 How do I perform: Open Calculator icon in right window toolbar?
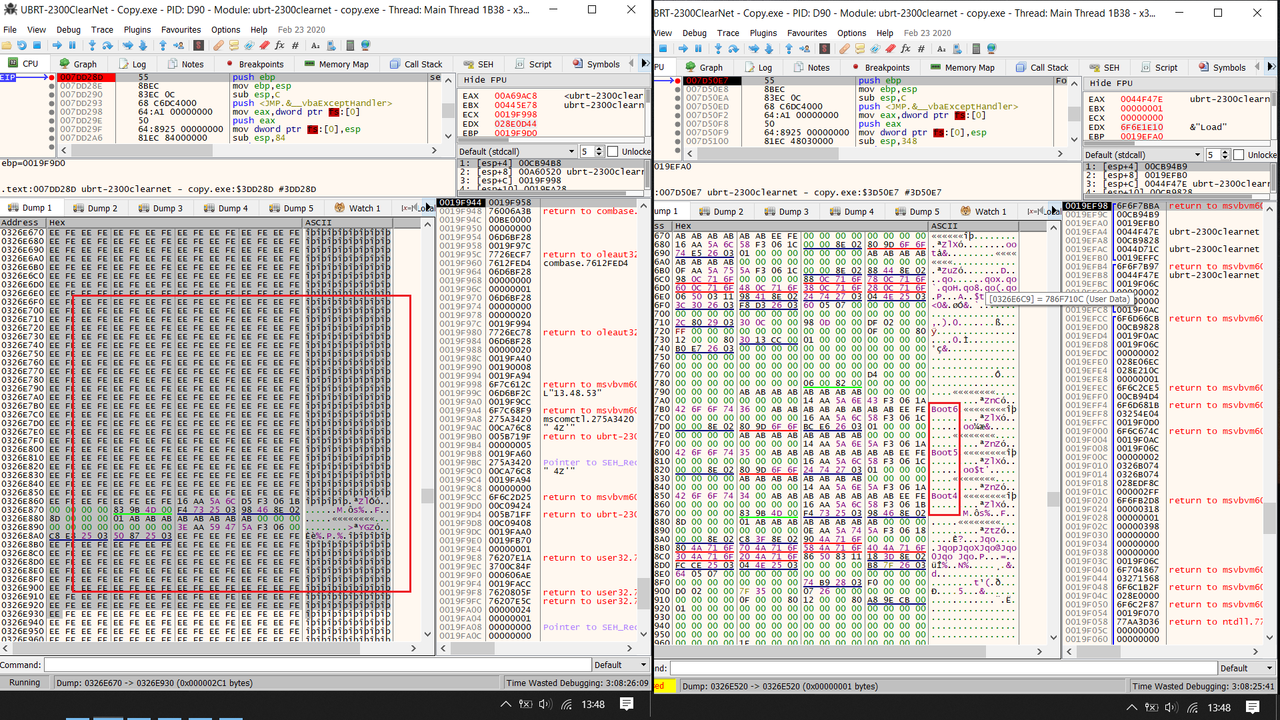click(x=976, y=46)
